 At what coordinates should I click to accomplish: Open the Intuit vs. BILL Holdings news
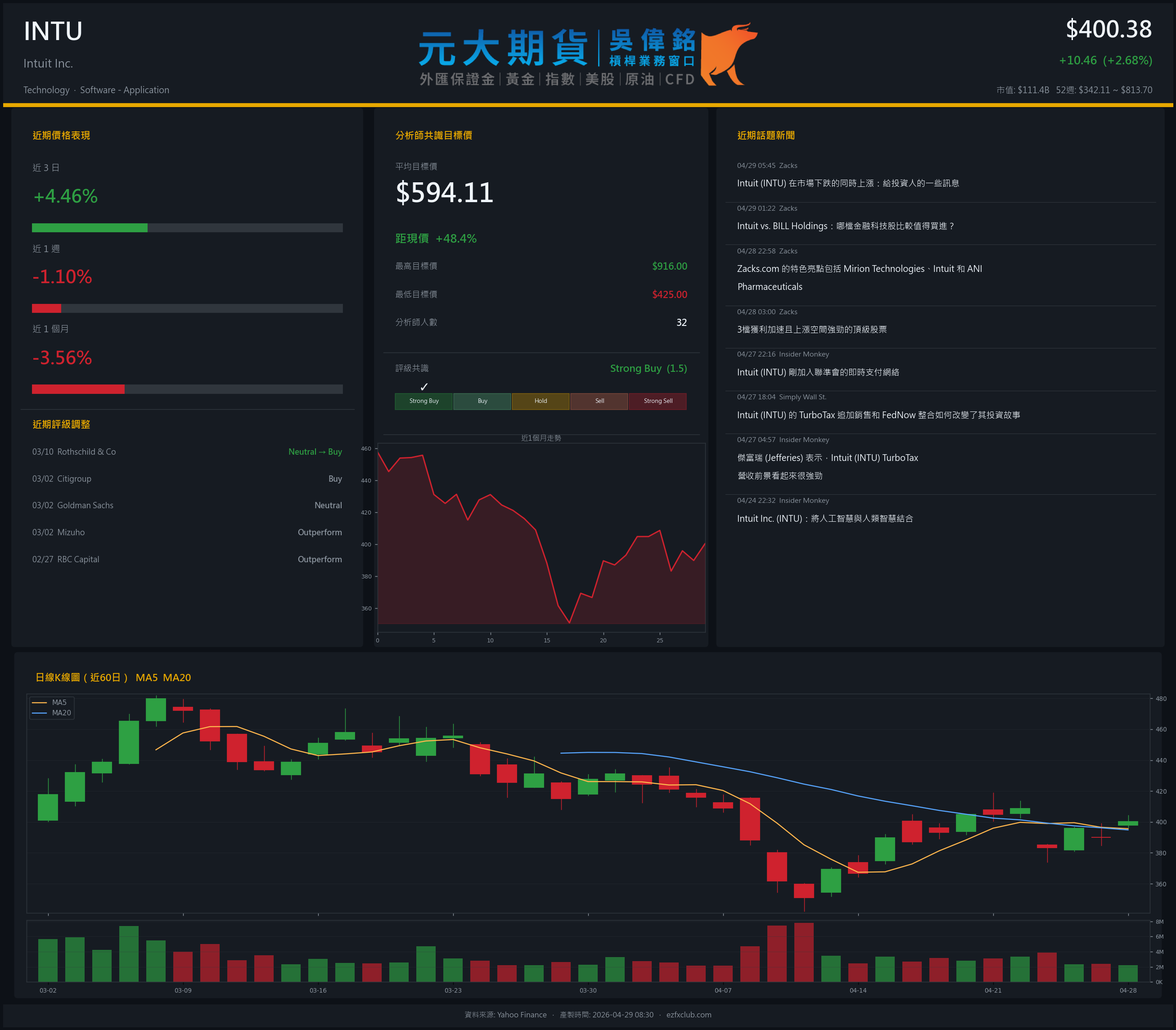pos(846,226)
